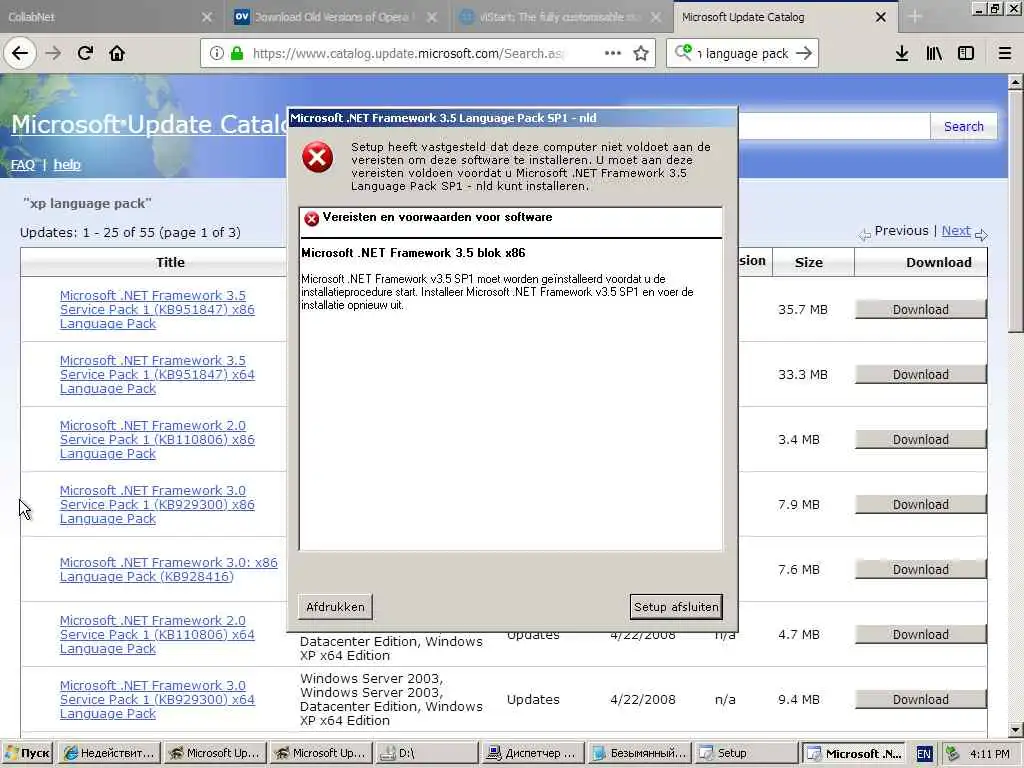Open the library bookshelf icon
1024x768 pixels.
tap(934, 54)
